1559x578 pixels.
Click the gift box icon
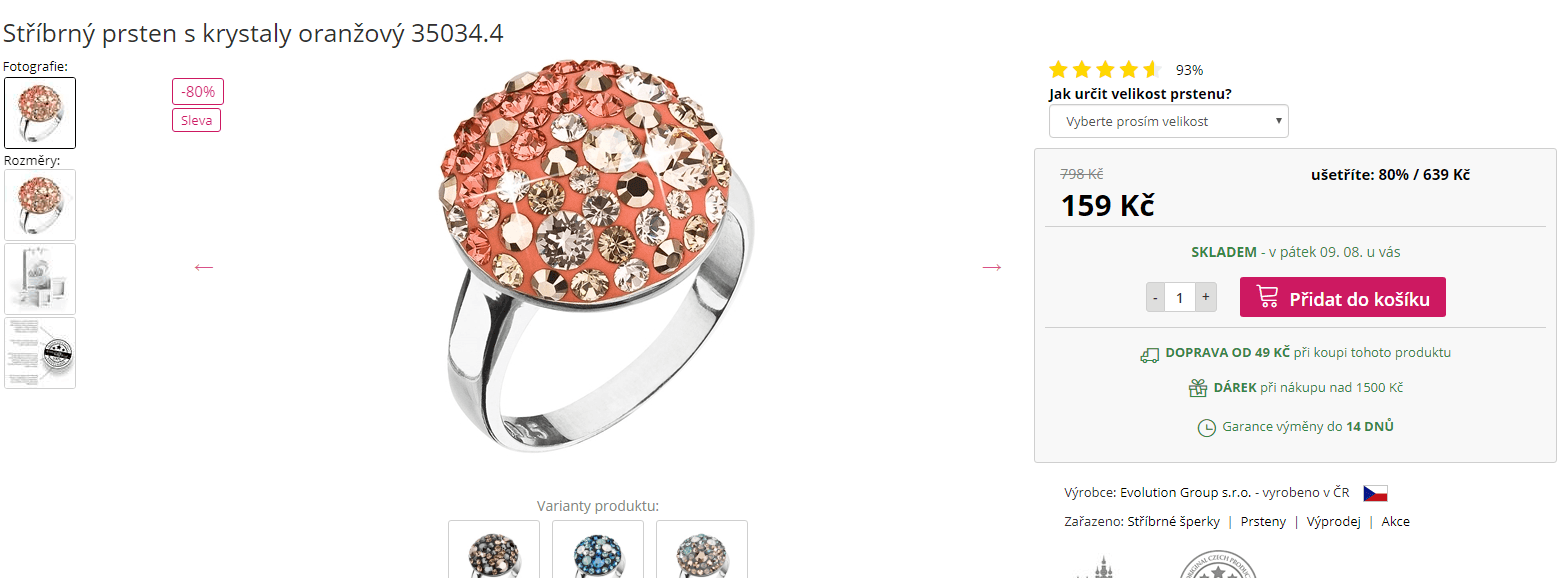(1197, 388)
